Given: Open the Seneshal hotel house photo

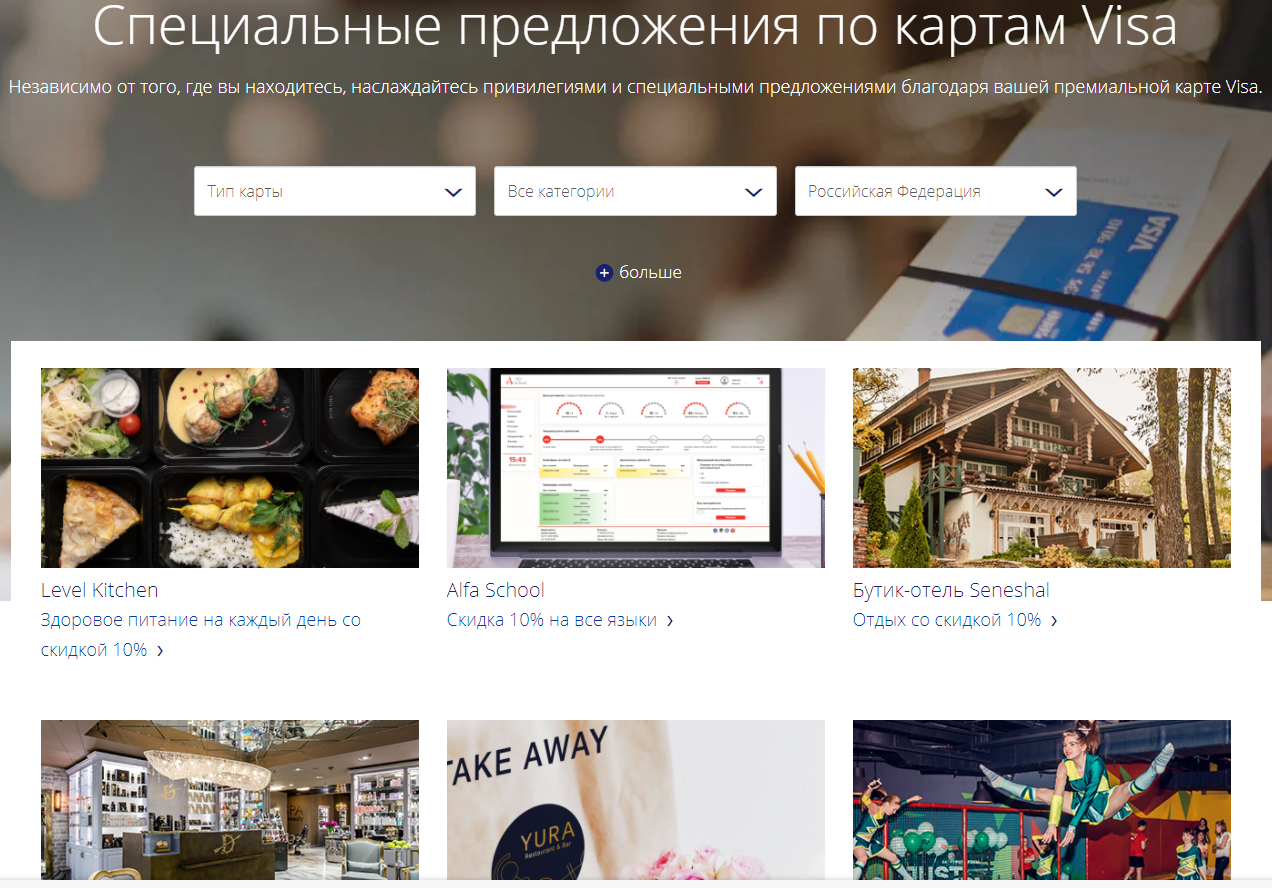Looking at the screenshot, I should [x=1042, y=468].
